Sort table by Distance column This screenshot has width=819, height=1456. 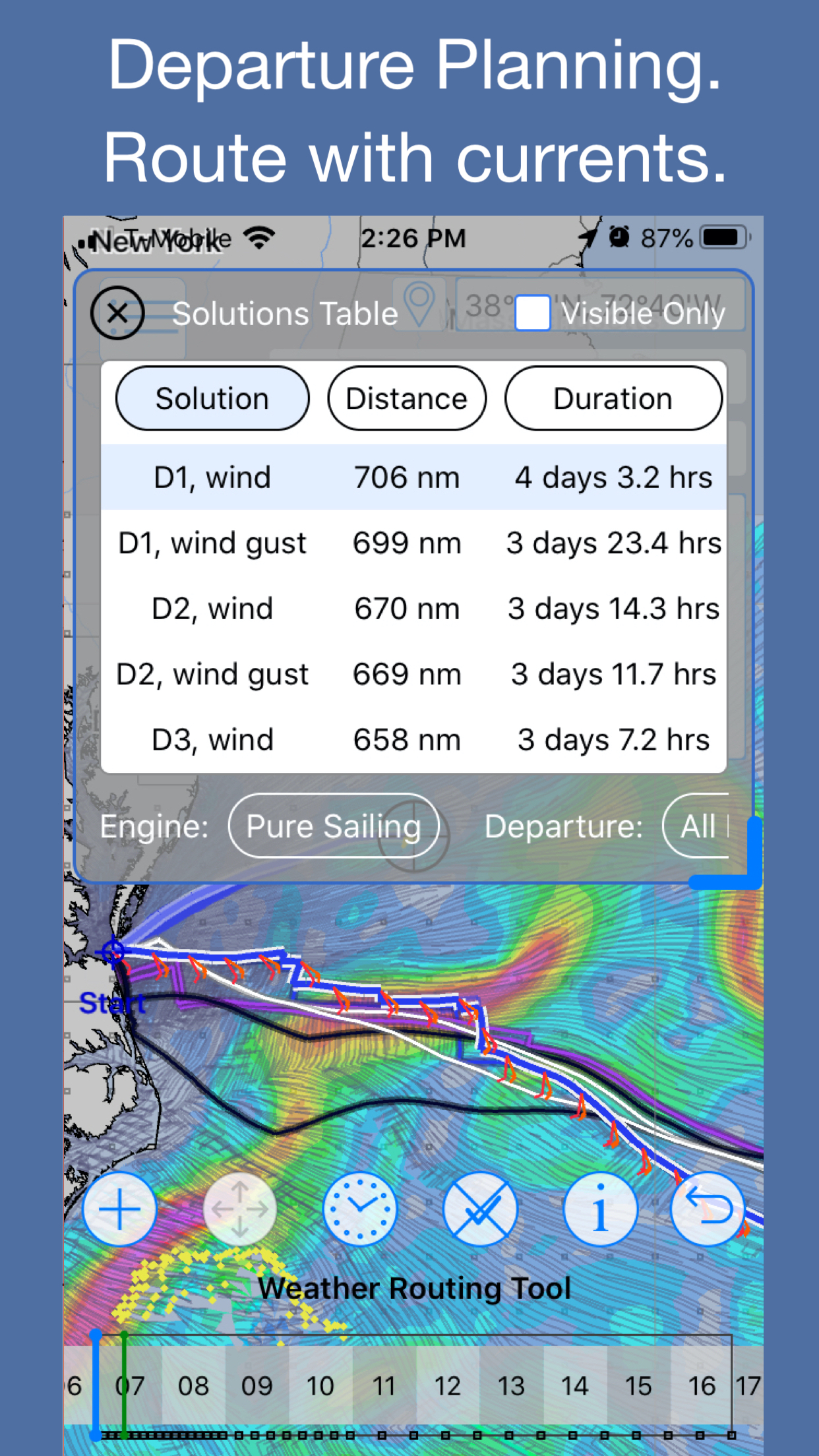[x=407, y=399]
